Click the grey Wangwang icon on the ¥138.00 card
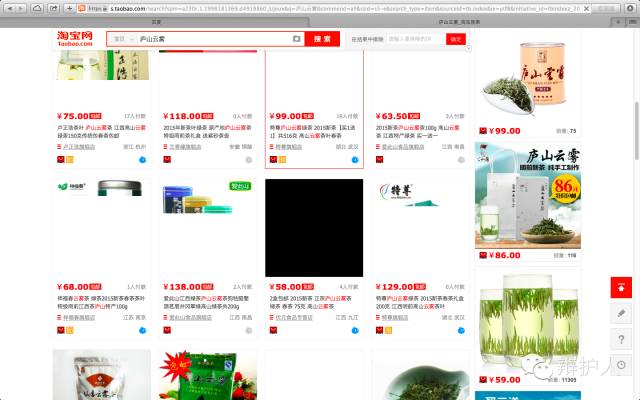 point(249,330)
